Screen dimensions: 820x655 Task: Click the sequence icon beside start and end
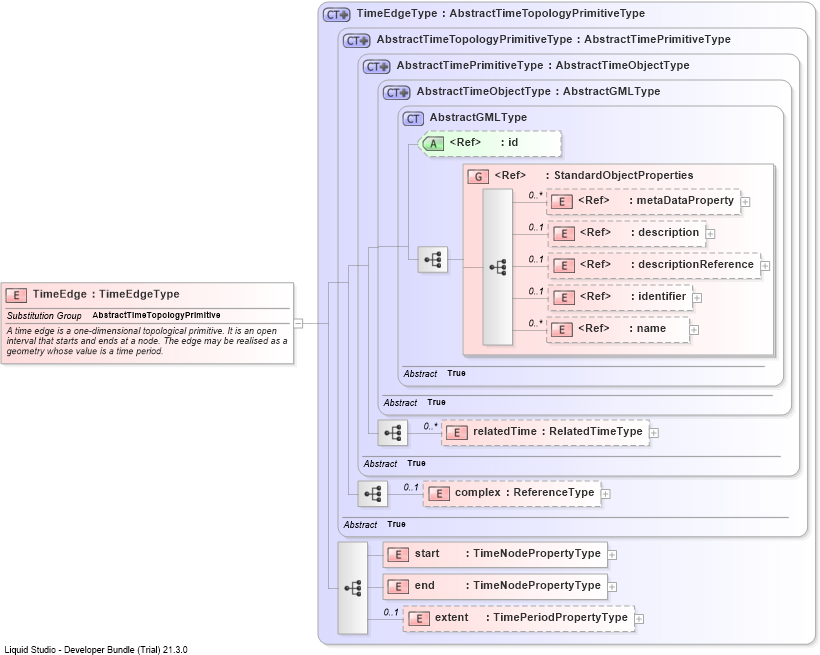353,588
